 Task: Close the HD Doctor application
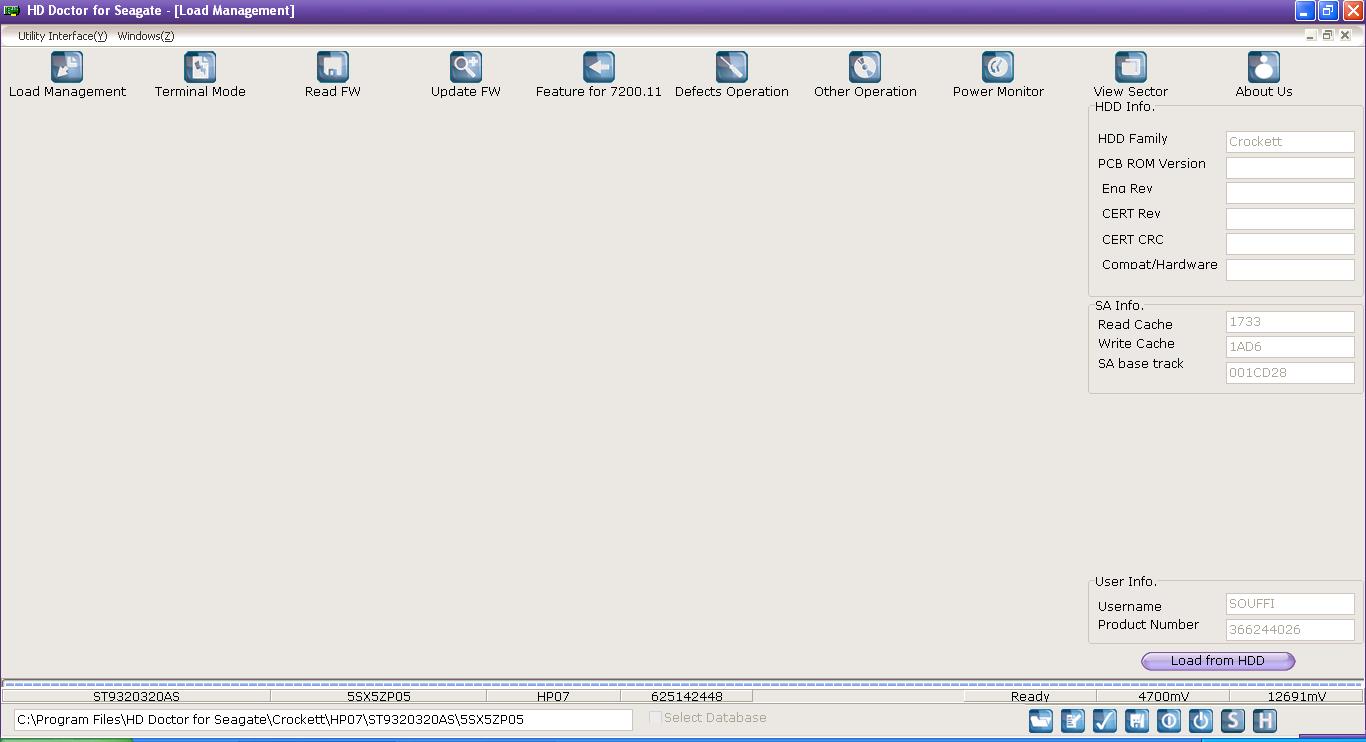pyautogui.click(x=1352, y=11)
